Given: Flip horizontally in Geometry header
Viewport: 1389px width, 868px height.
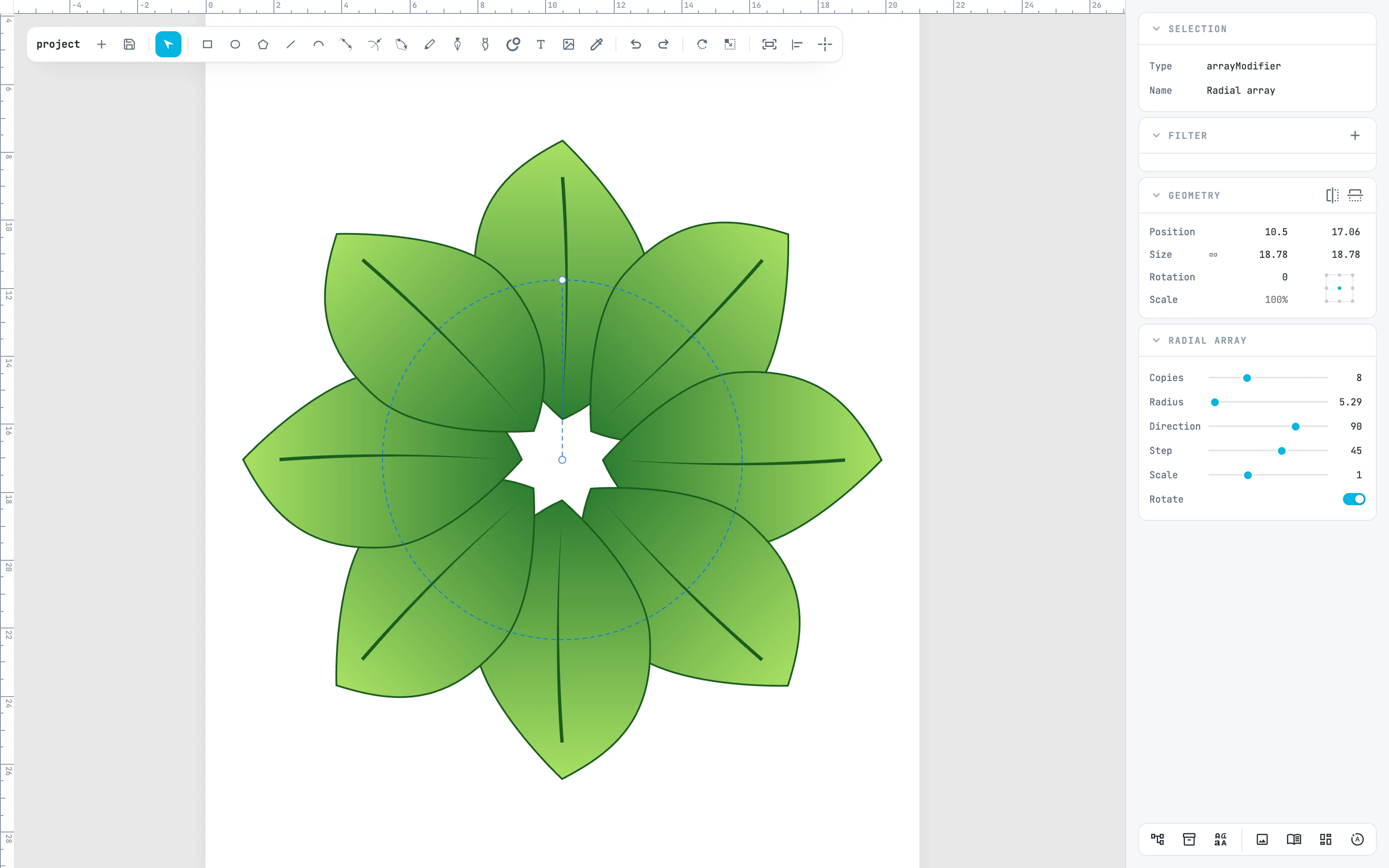Looking at the screenshot, I should tap(1332, 195).
